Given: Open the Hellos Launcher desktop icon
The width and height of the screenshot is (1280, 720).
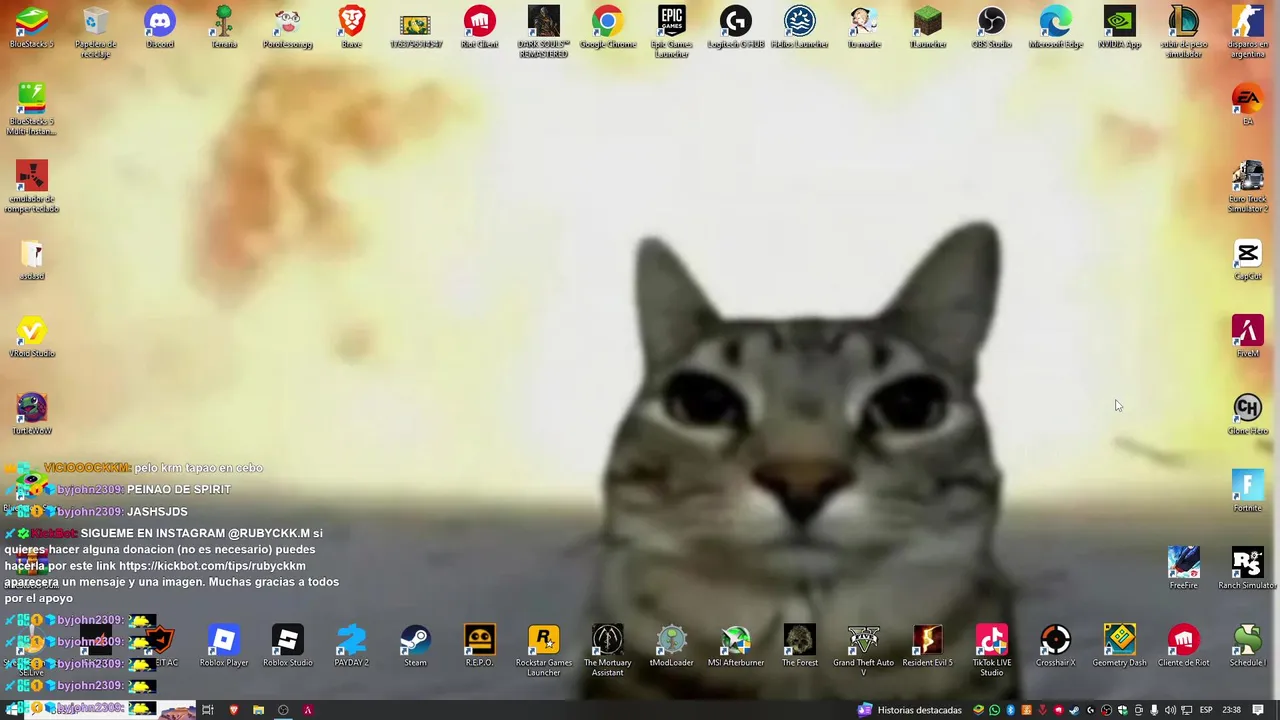Looking at the screenshot, I should [800, 28].
